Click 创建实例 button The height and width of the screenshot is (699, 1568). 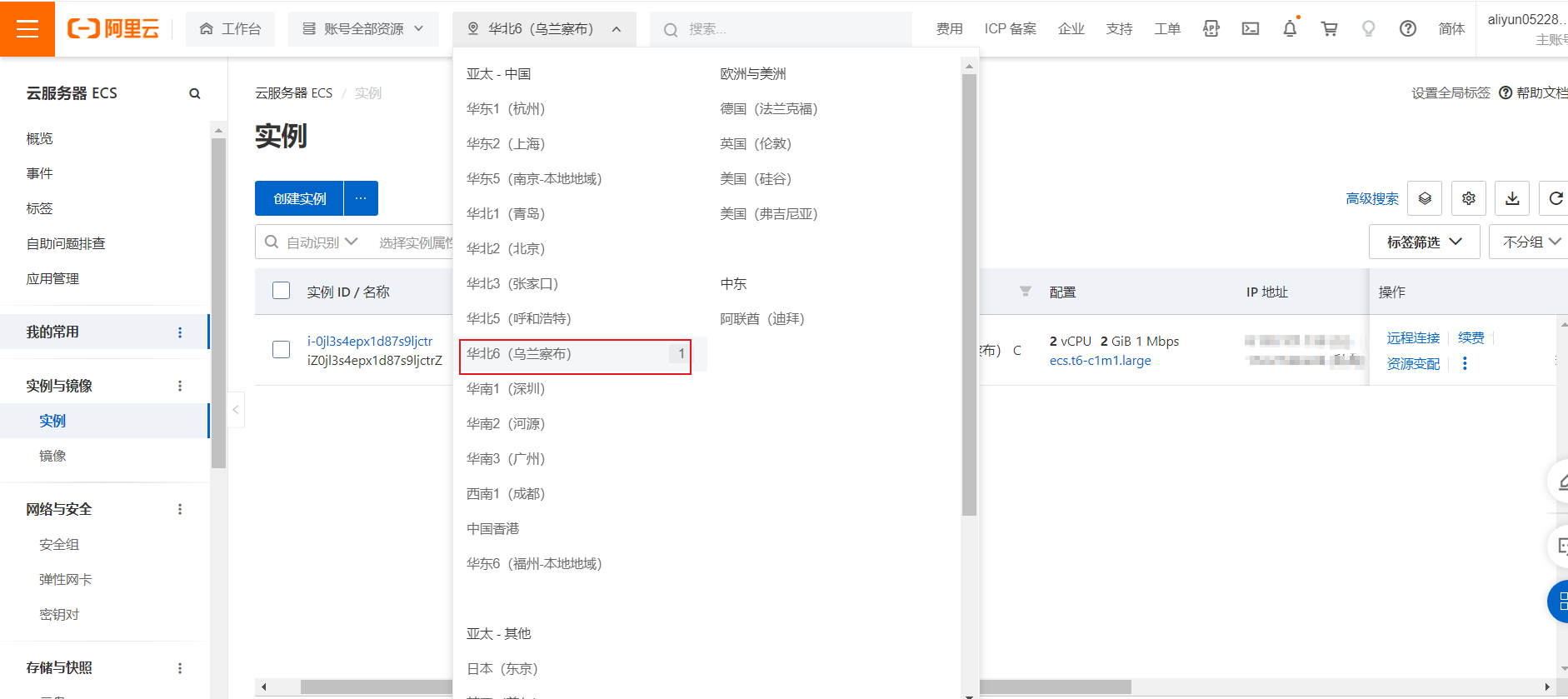299,198
